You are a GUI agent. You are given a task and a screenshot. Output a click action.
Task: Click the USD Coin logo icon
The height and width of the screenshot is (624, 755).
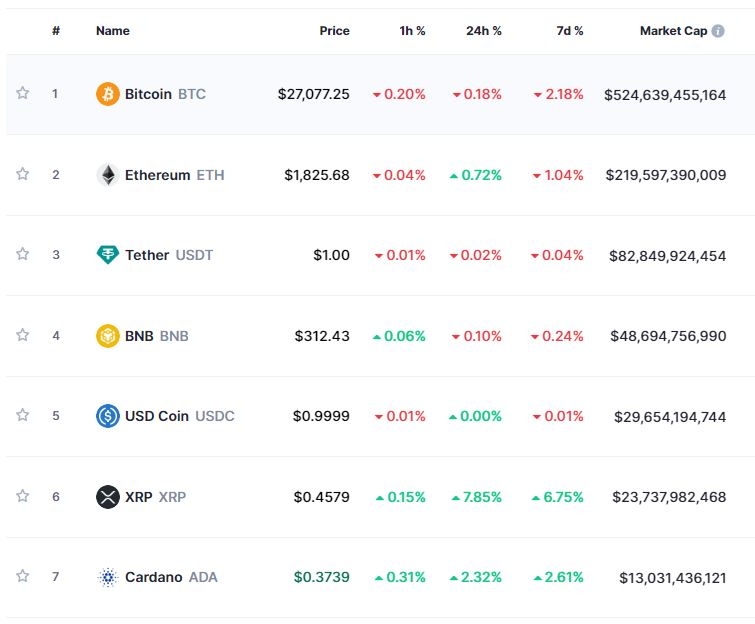(107, 416)
